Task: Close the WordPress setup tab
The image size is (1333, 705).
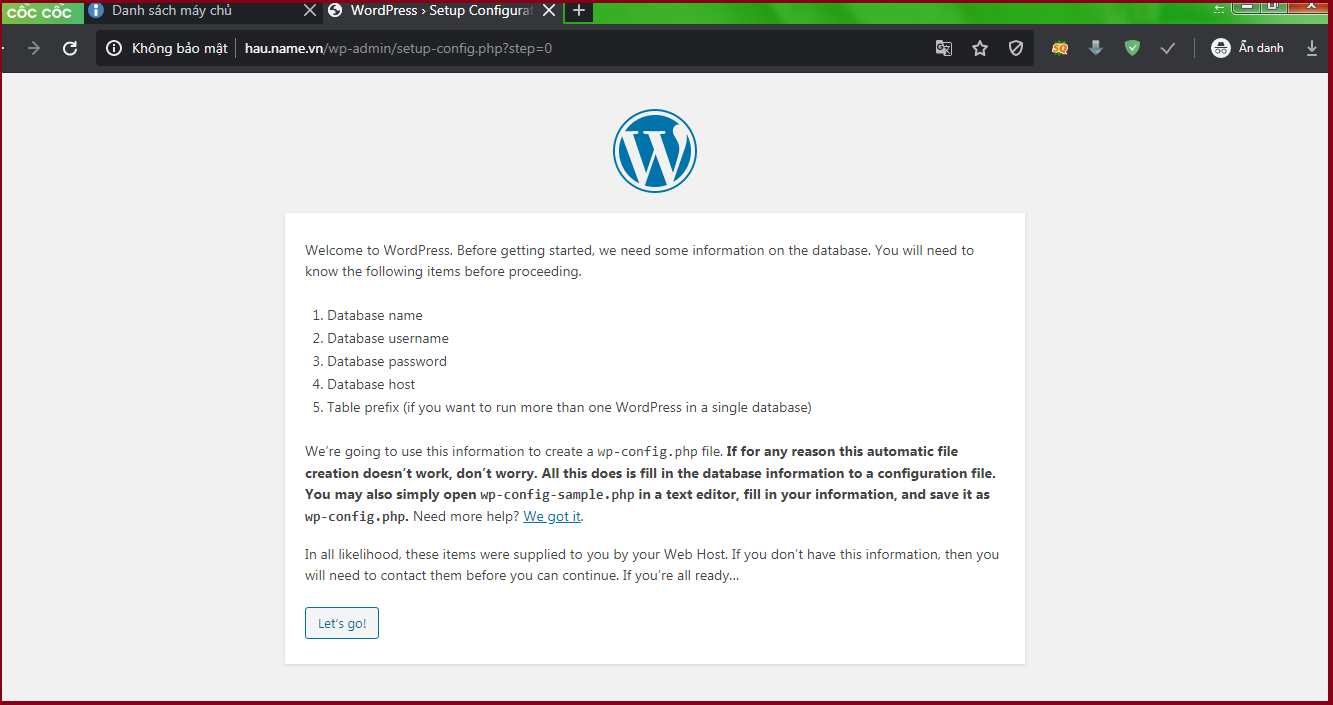Action: tap(548, 11)
